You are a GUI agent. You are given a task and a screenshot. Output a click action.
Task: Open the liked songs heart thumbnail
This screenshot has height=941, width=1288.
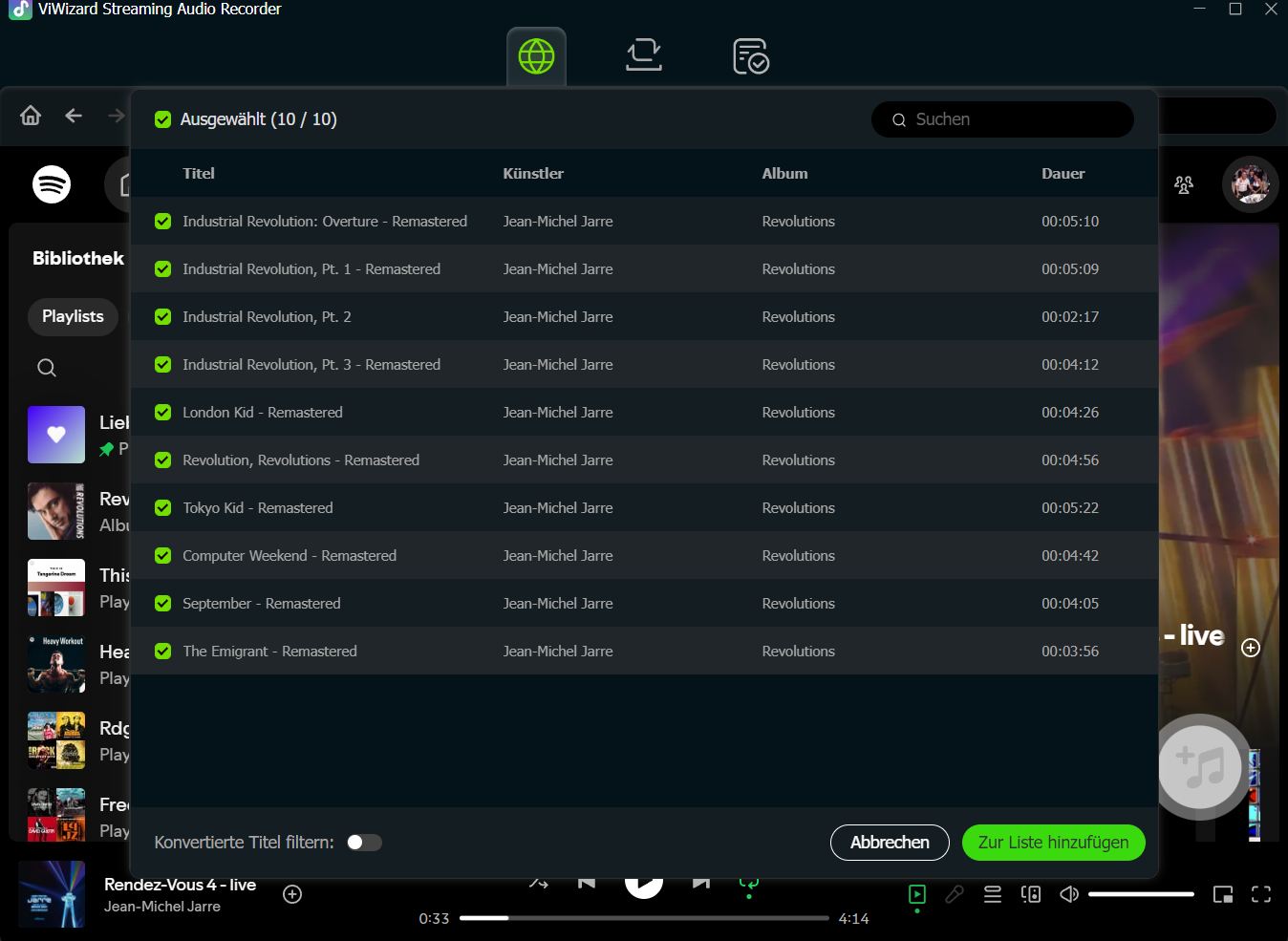click(x=56, y=435)
